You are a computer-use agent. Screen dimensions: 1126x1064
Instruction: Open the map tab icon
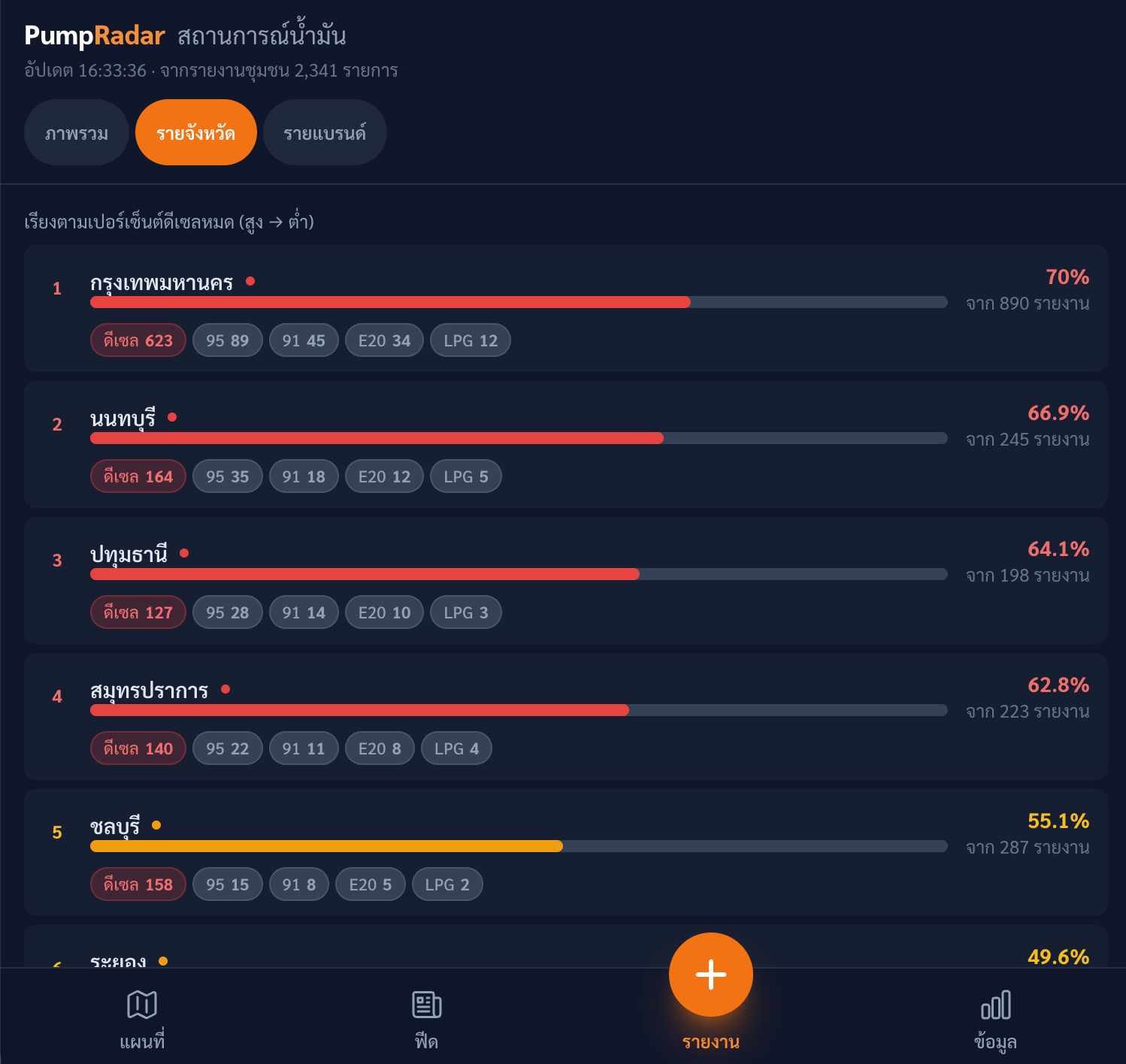click(x=142, y=1005)
